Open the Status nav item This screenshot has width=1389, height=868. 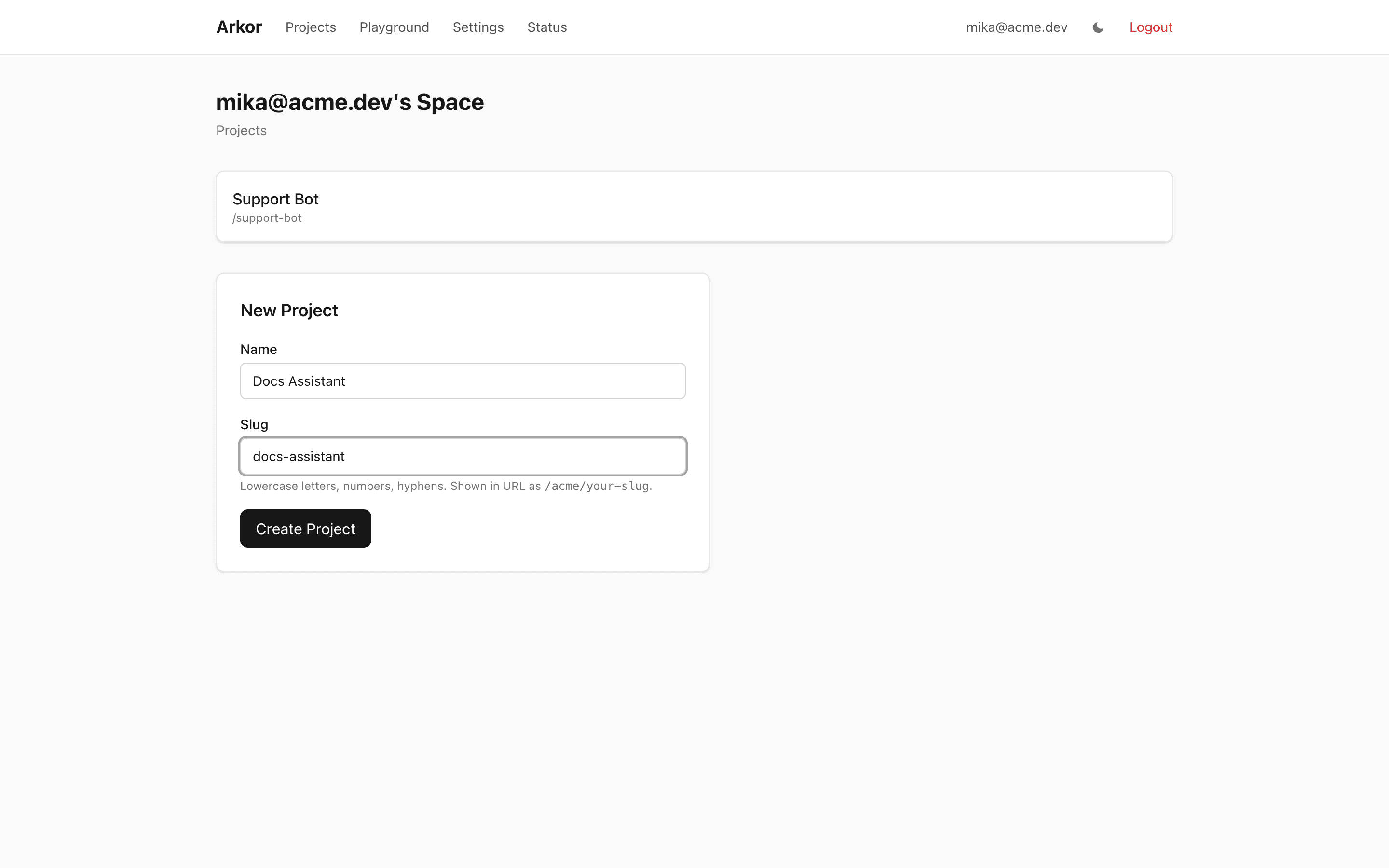tap(547, 27)
